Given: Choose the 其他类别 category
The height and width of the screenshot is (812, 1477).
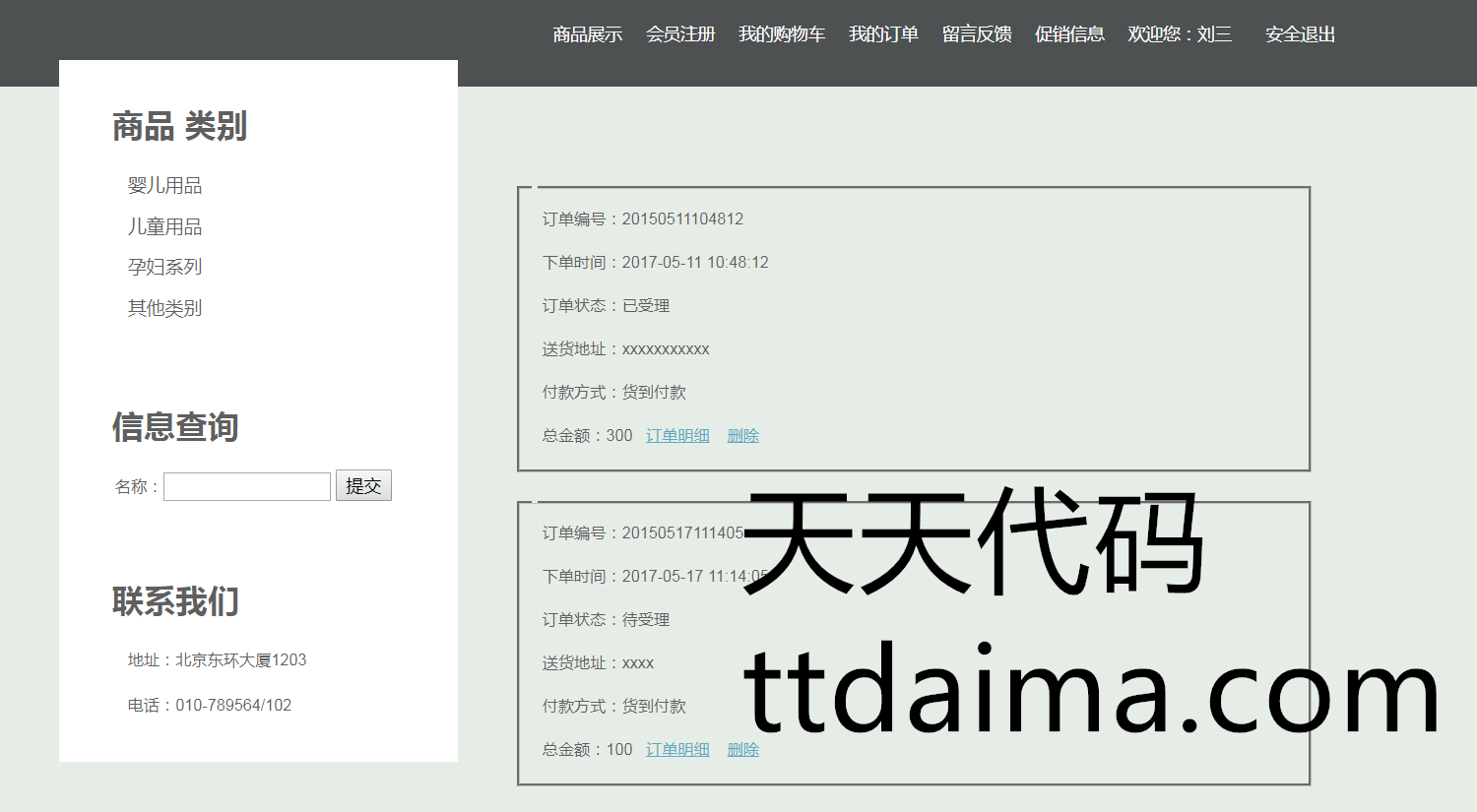Looking at the screenshot, I should (164, 308).
